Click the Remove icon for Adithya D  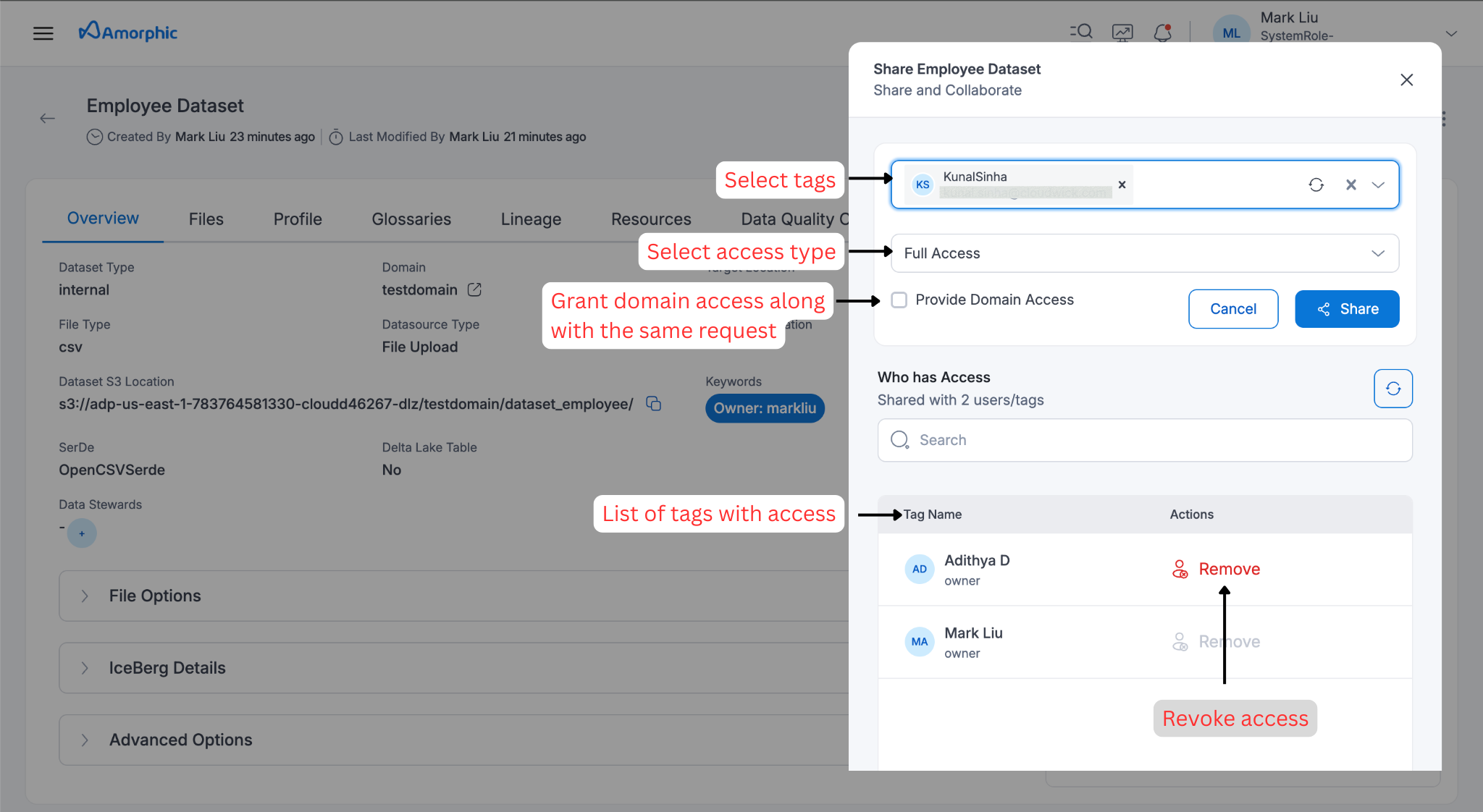click(x=1180, y=569)
